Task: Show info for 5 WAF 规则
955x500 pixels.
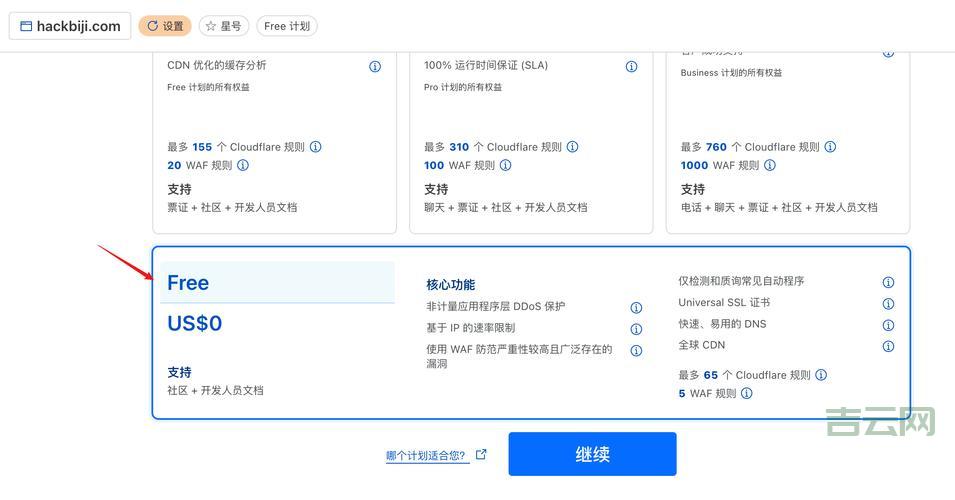Action: 747,393
